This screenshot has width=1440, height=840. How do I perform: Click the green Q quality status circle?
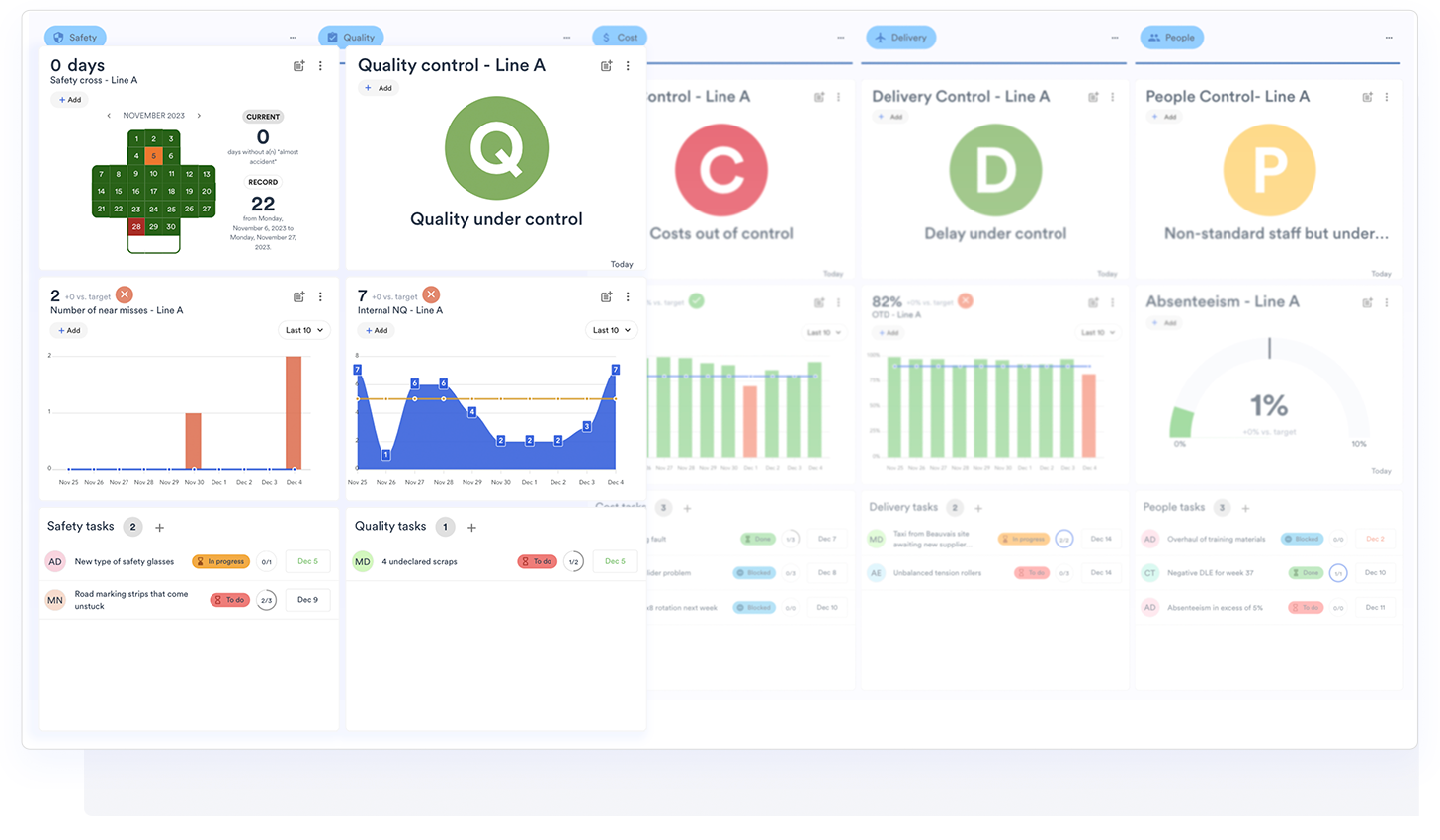pyautogui.click(x=496, y=148)
